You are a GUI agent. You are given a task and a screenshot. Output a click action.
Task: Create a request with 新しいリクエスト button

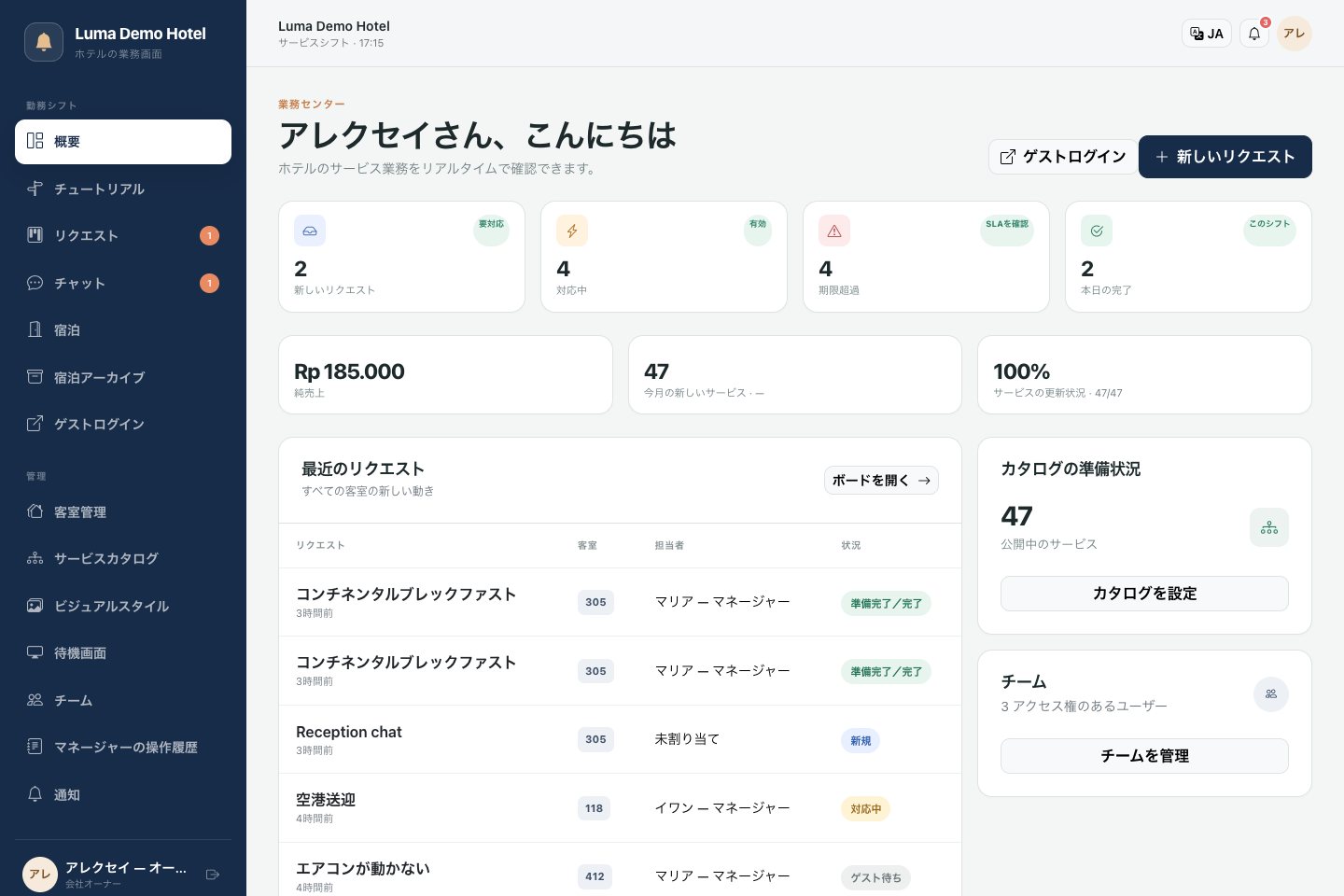click(x=1225, y=157)
